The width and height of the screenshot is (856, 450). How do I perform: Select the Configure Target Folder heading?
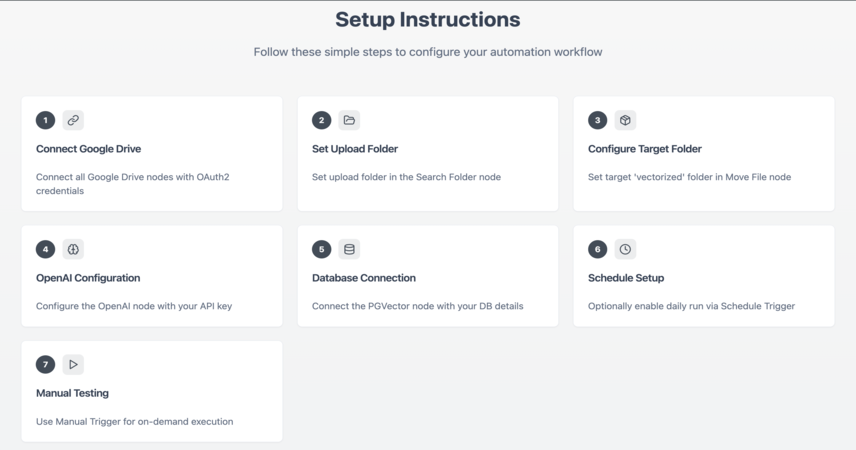click(645, 149)
